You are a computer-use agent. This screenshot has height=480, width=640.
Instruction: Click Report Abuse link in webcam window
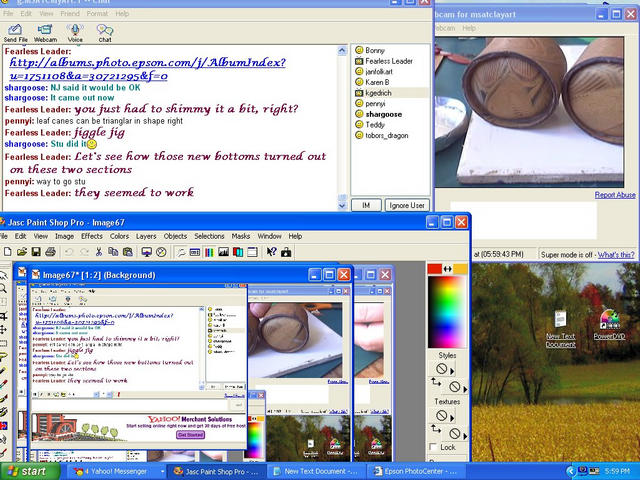coord(615,195)
